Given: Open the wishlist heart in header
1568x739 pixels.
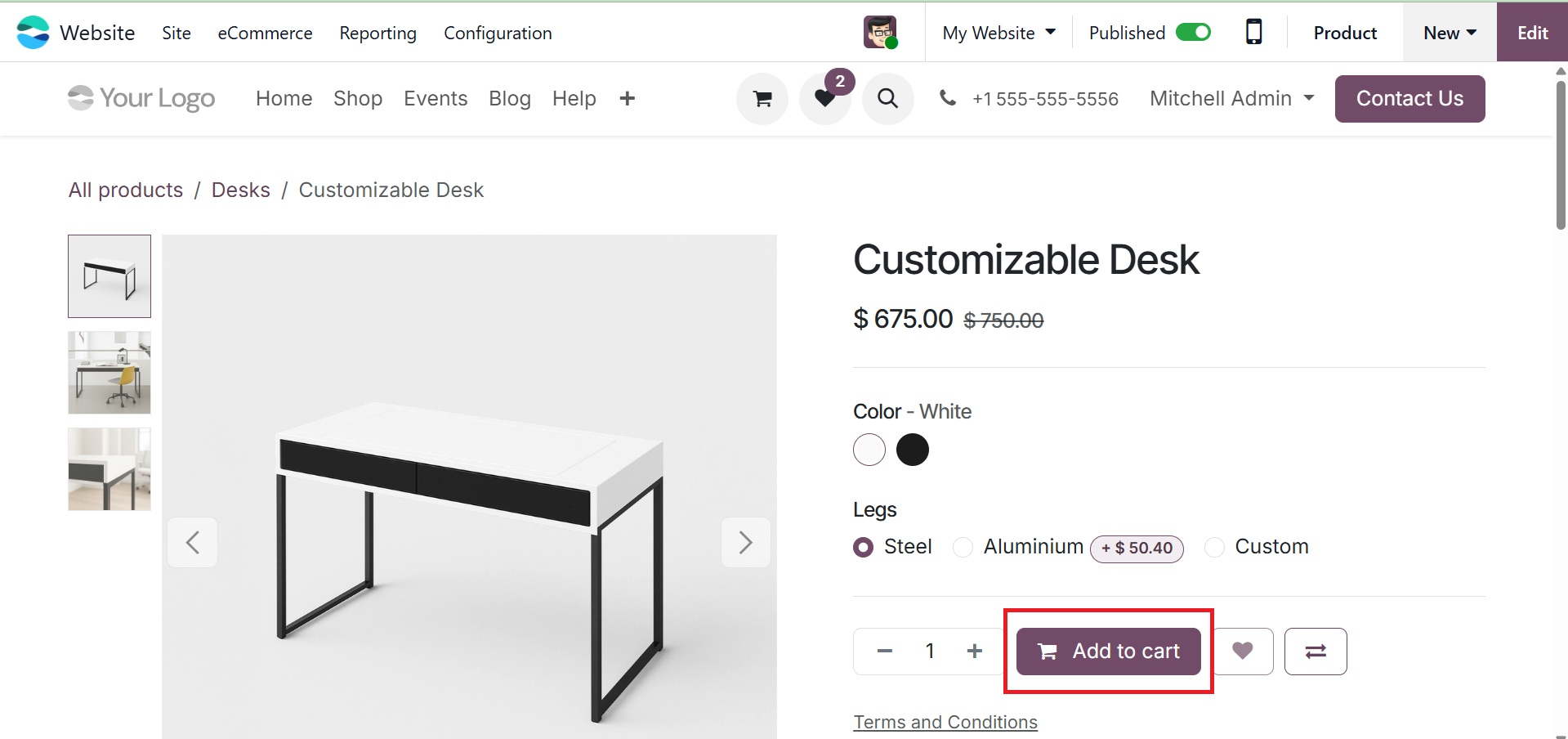Looking at the screenshot, I should pyautogui.click(x=825, y=99).
